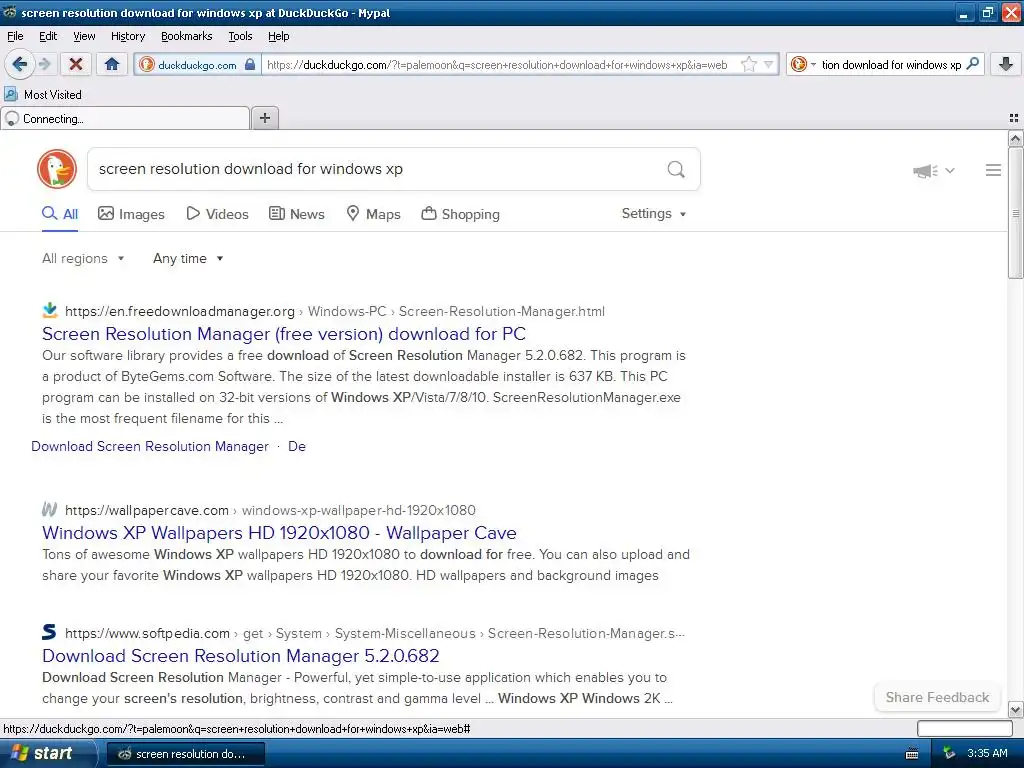
Task: Switch to News results tab
Action: (296, 214)
